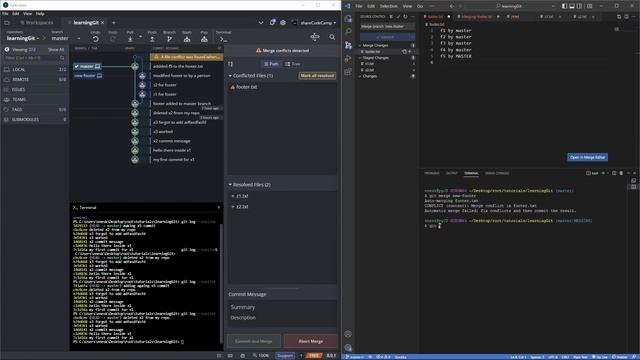Select commit 'modified footer to by a person'
The height and width of the screenshot is (360, 640).
click(182, 76)
